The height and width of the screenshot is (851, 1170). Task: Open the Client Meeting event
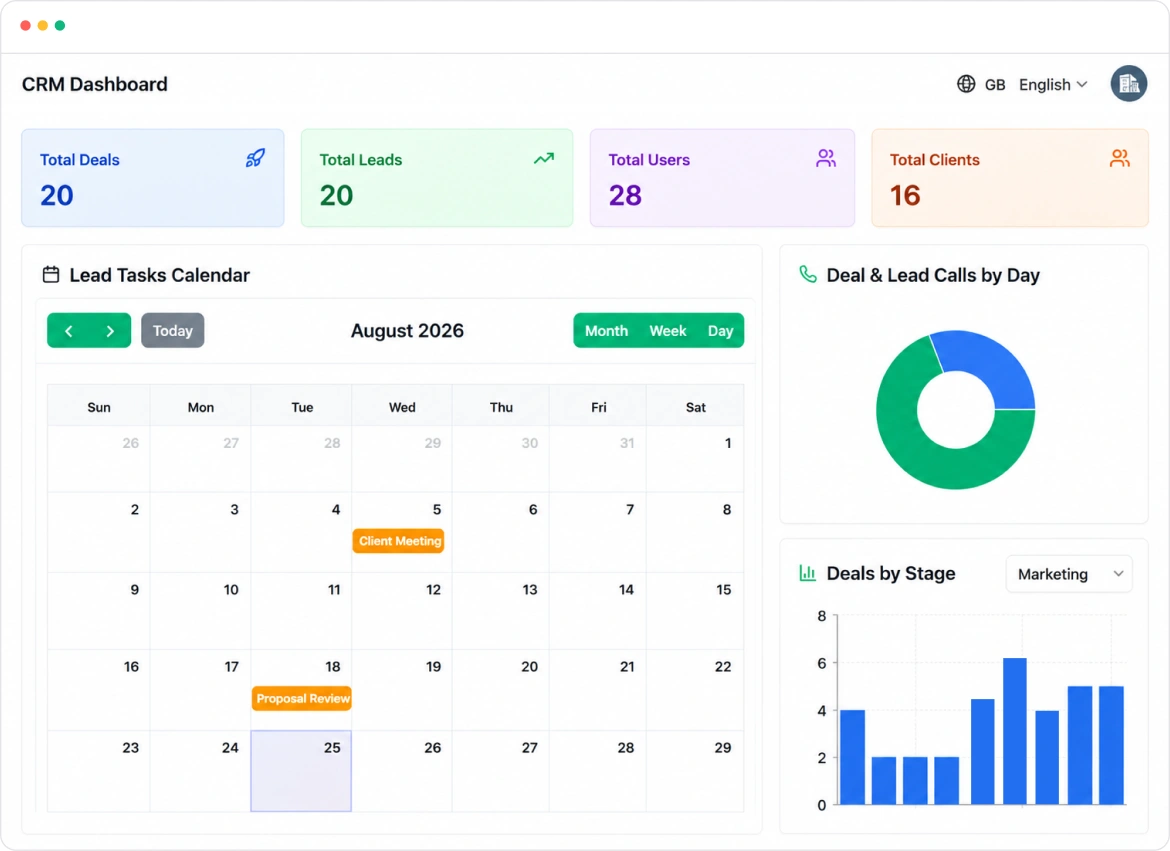coord(399,541)
